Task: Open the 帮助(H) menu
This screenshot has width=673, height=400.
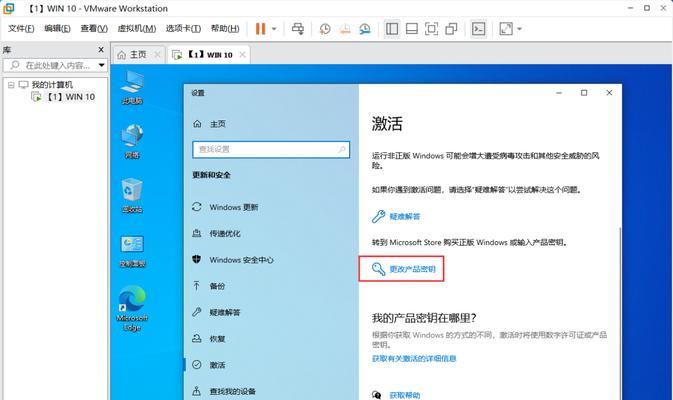Action: click(225, 28)
